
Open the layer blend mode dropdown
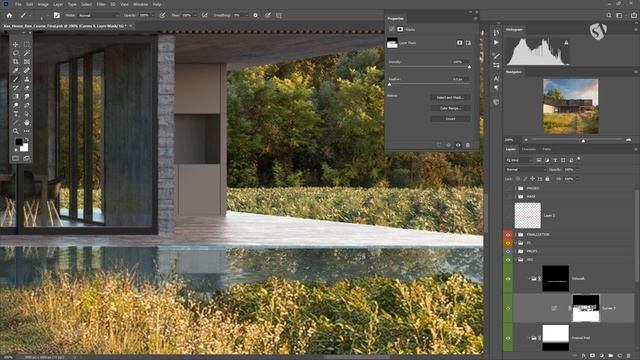(525, 169)
